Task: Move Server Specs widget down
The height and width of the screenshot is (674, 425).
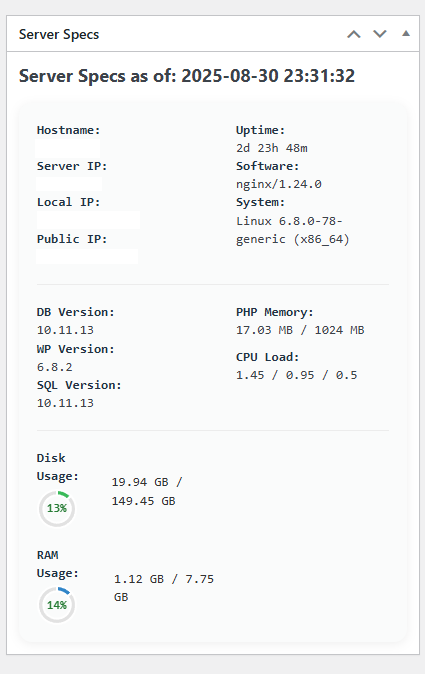Action: tap(380, 34)
